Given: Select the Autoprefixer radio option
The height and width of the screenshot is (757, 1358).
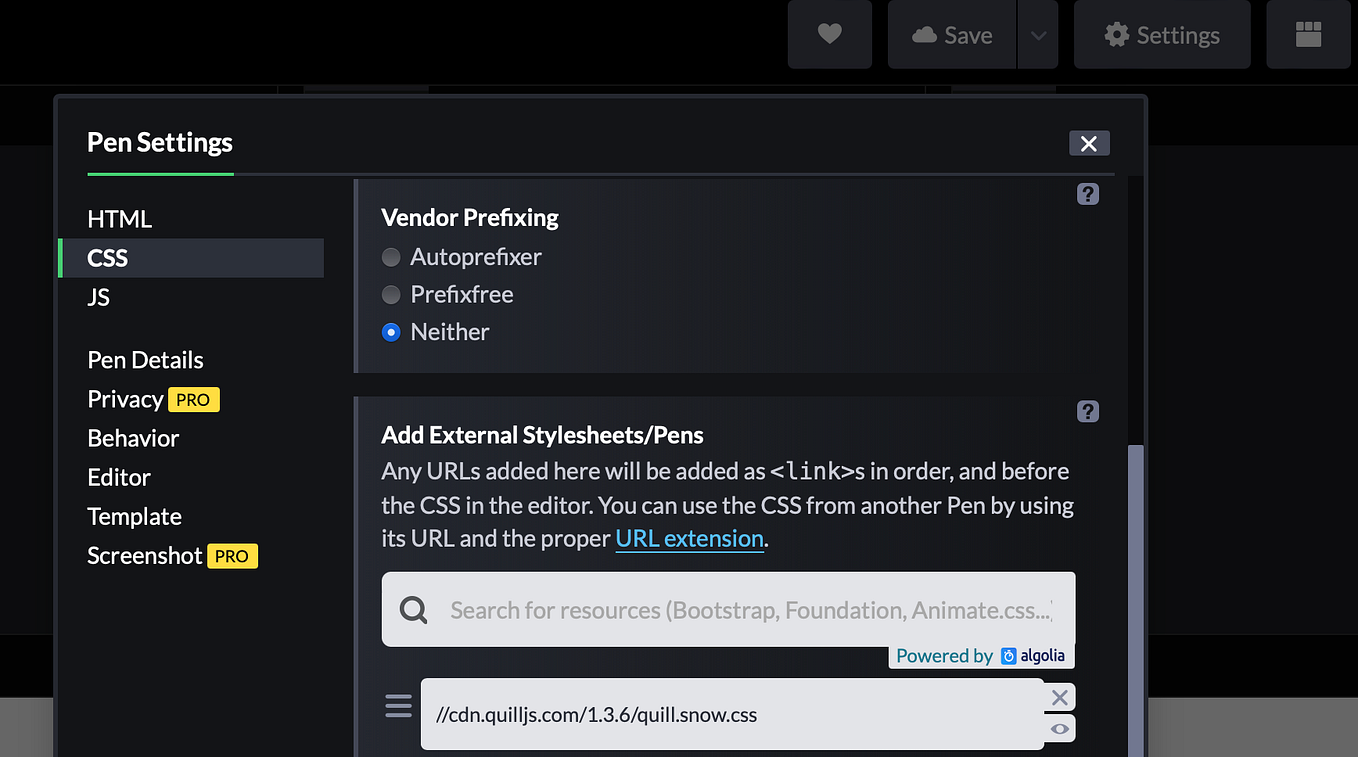Looking at the screenshot, I should (390, 257).
